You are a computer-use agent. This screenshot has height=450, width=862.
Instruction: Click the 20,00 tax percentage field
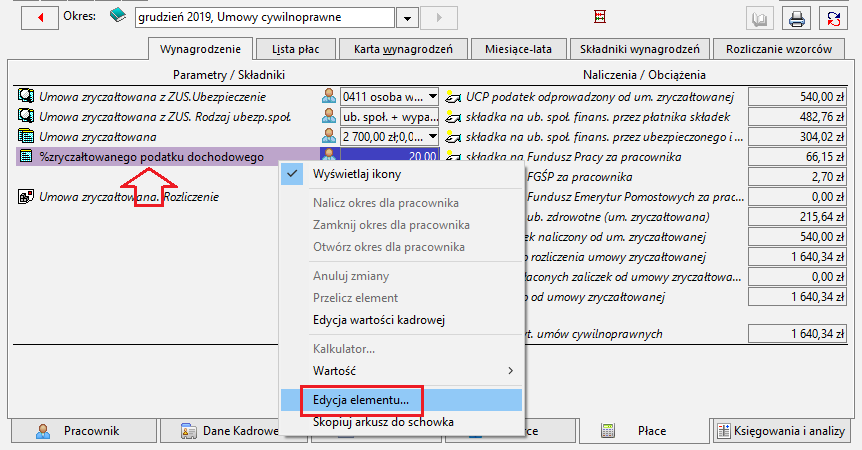(x=389, y=157)
